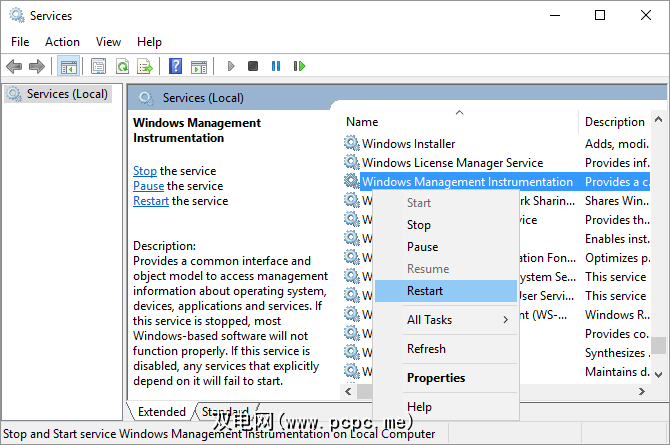Expand All Tasks submenu
Screen dimensions: 670x445
click(446, 320)
